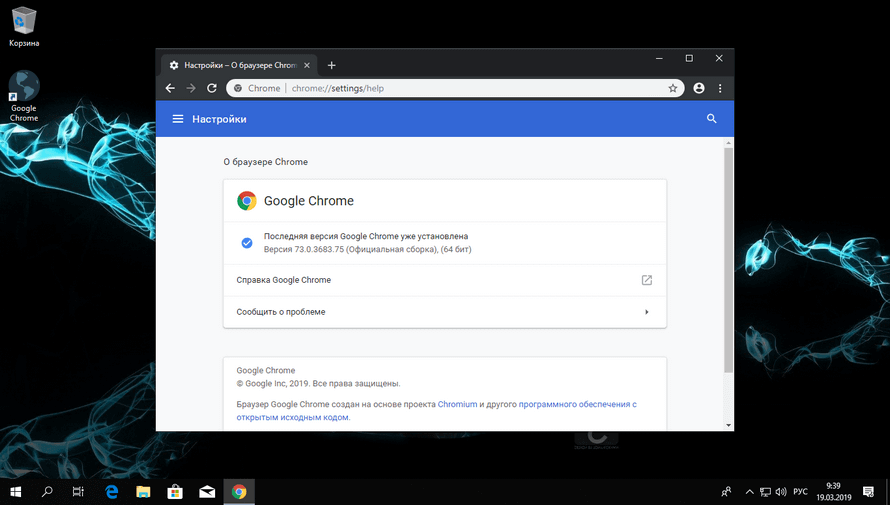890x505 pixels.
Task: Open a new tab with plus button
Action: 331,65
